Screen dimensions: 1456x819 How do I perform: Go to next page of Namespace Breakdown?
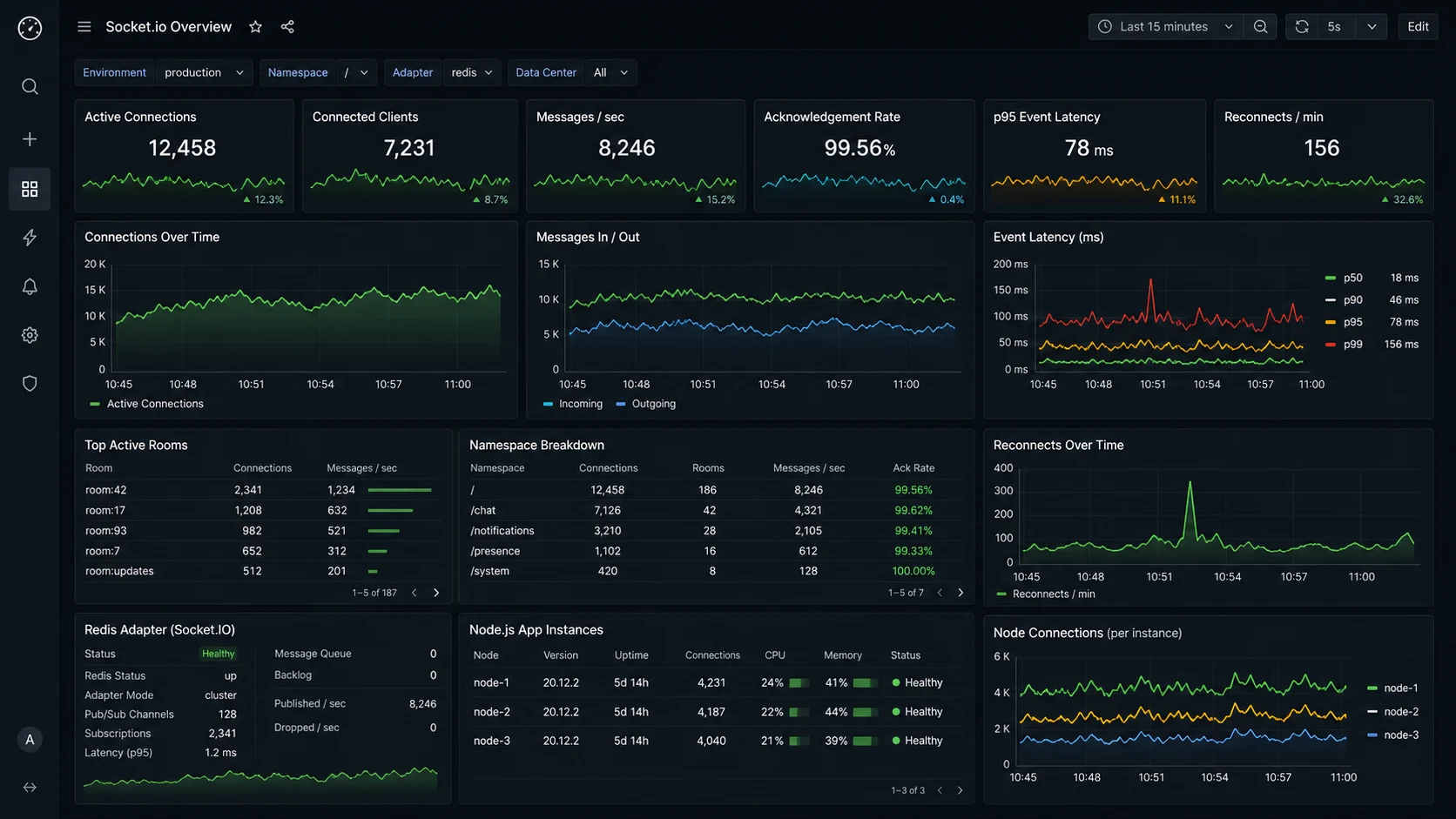click(x=961, y=593)
